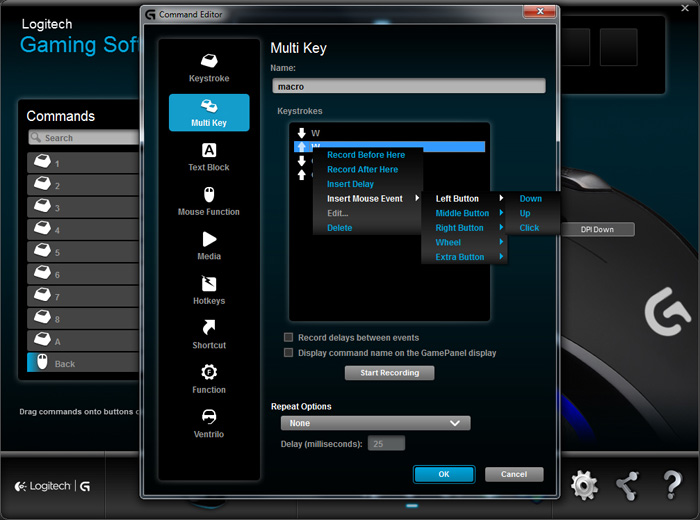This screenshot has width=700, height=520.
Task: Select the first W key-down keystroke row
Action: pyautogui.click(x=389, y=133)
